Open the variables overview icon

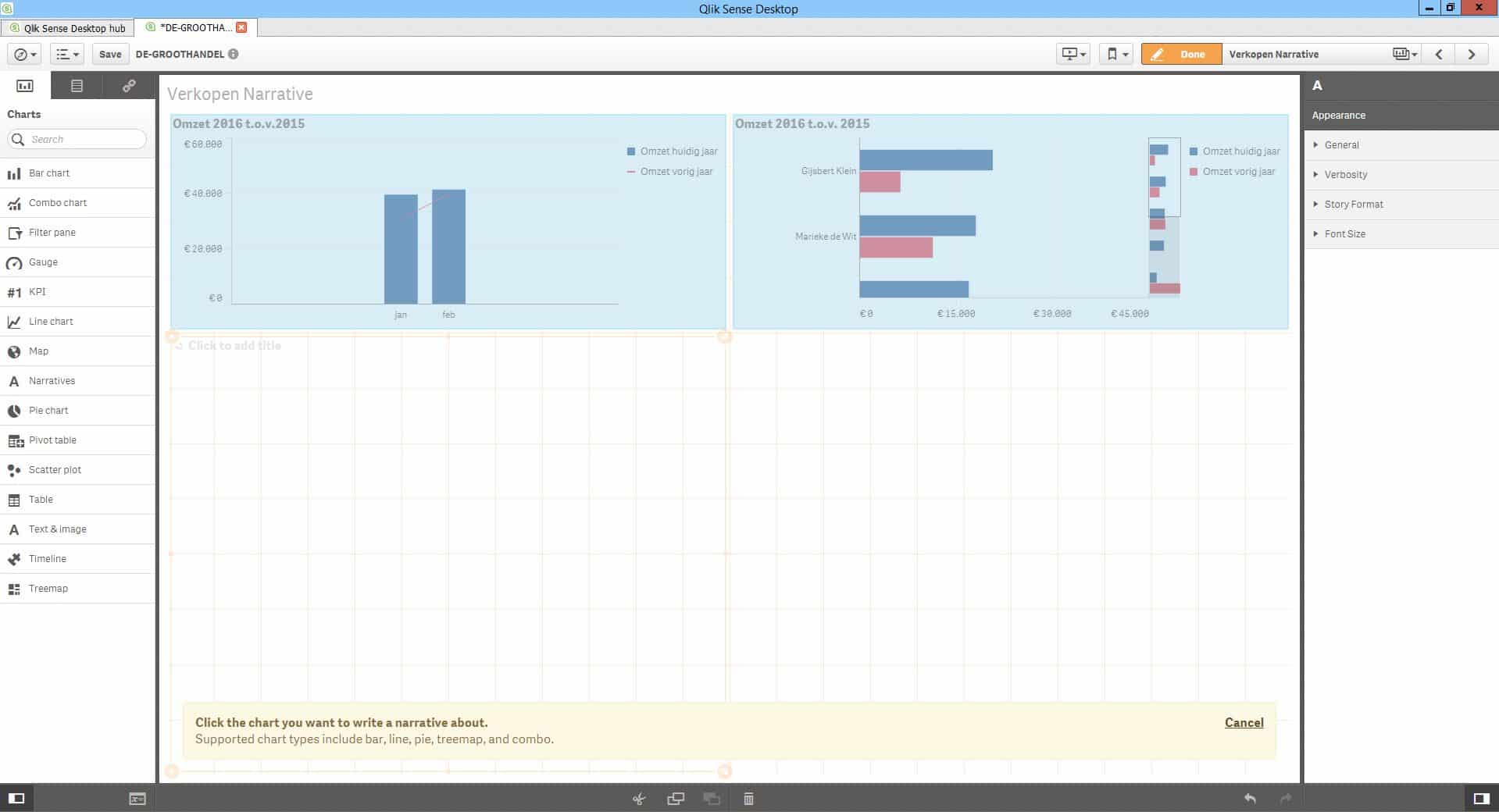137,799
